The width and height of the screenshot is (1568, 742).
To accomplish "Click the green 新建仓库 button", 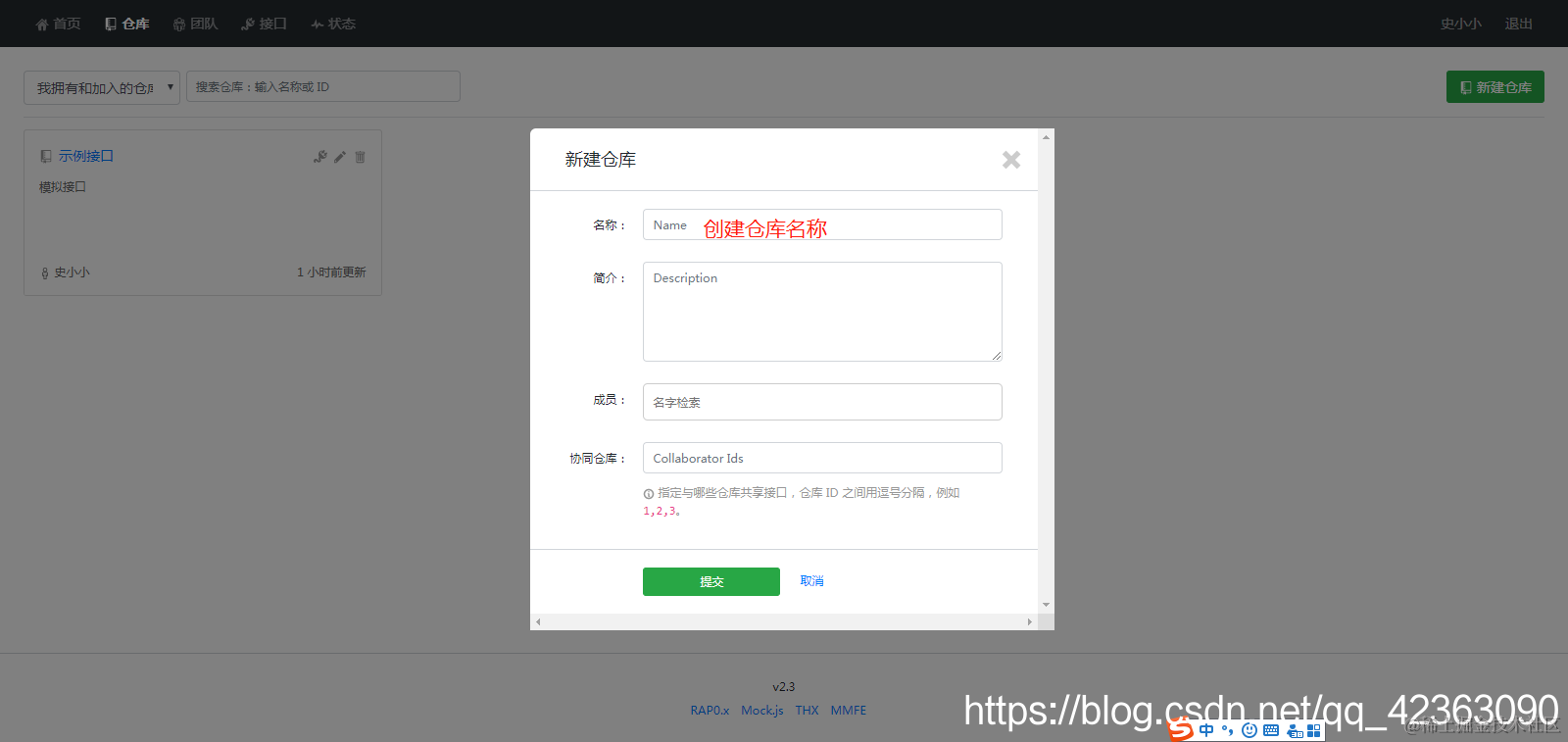I will (x=1495, y=87).
